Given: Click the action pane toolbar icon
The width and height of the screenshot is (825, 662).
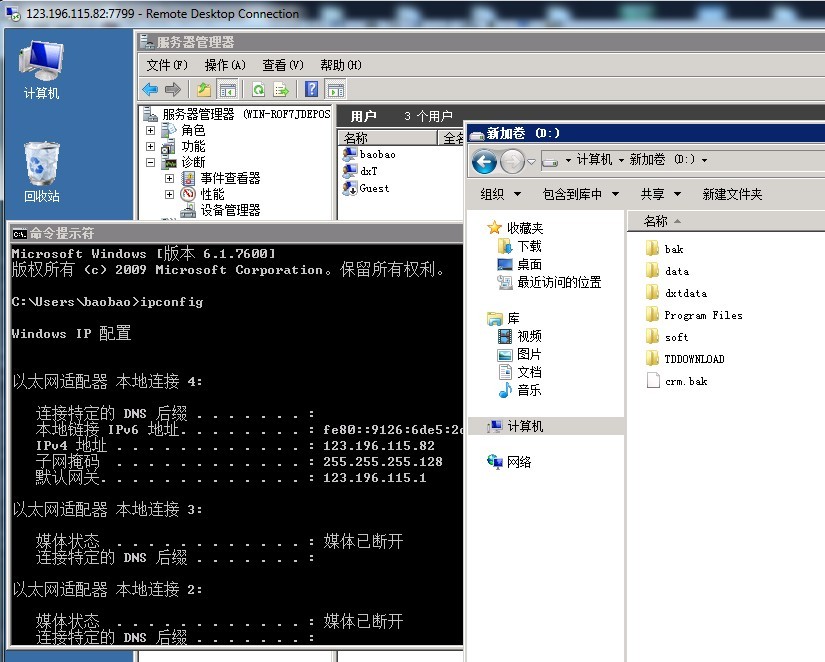Looking at the screenshot, I should coord(336,89).
